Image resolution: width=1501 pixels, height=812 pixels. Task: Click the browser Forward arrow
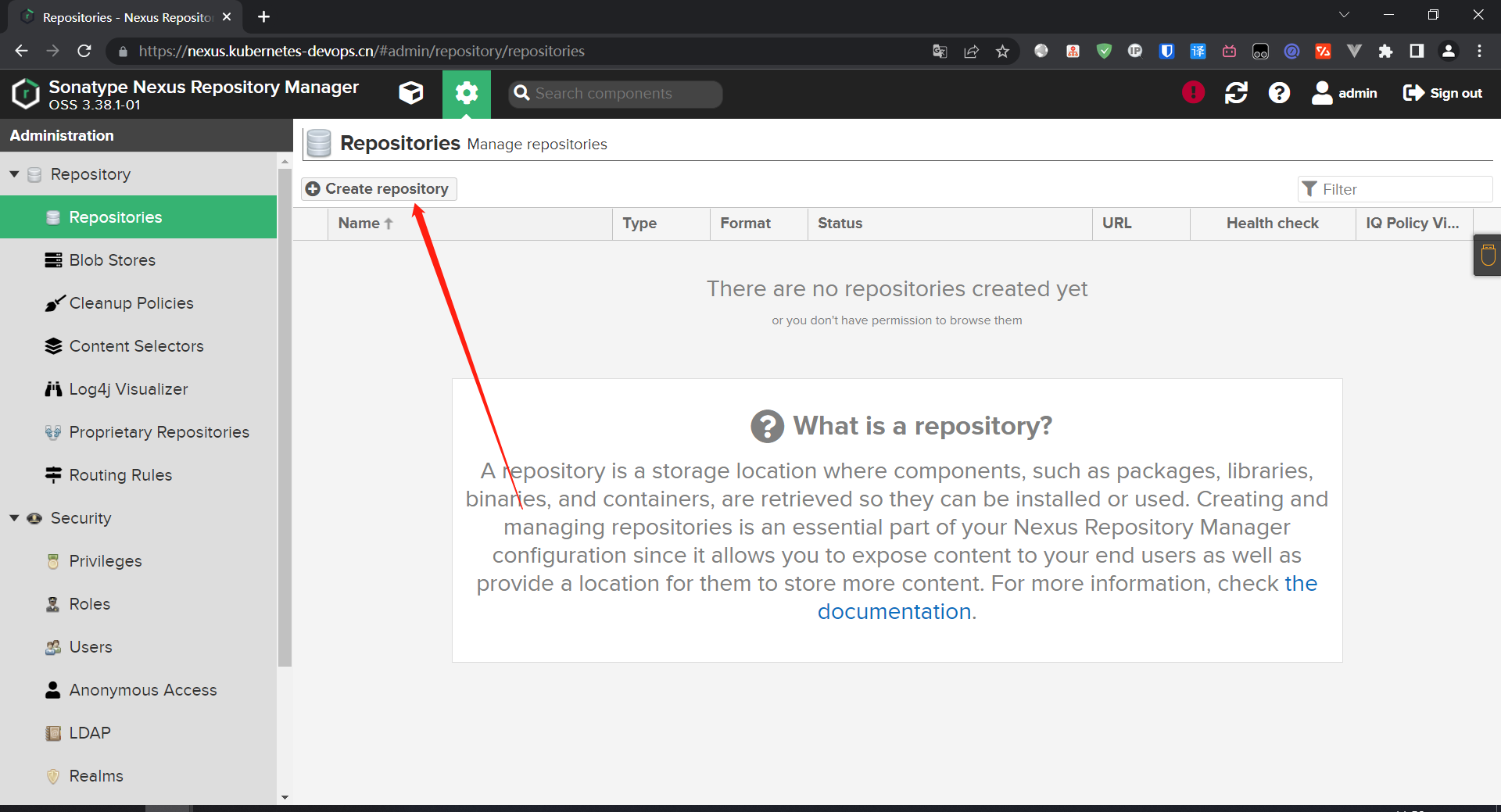click(52, 51)
